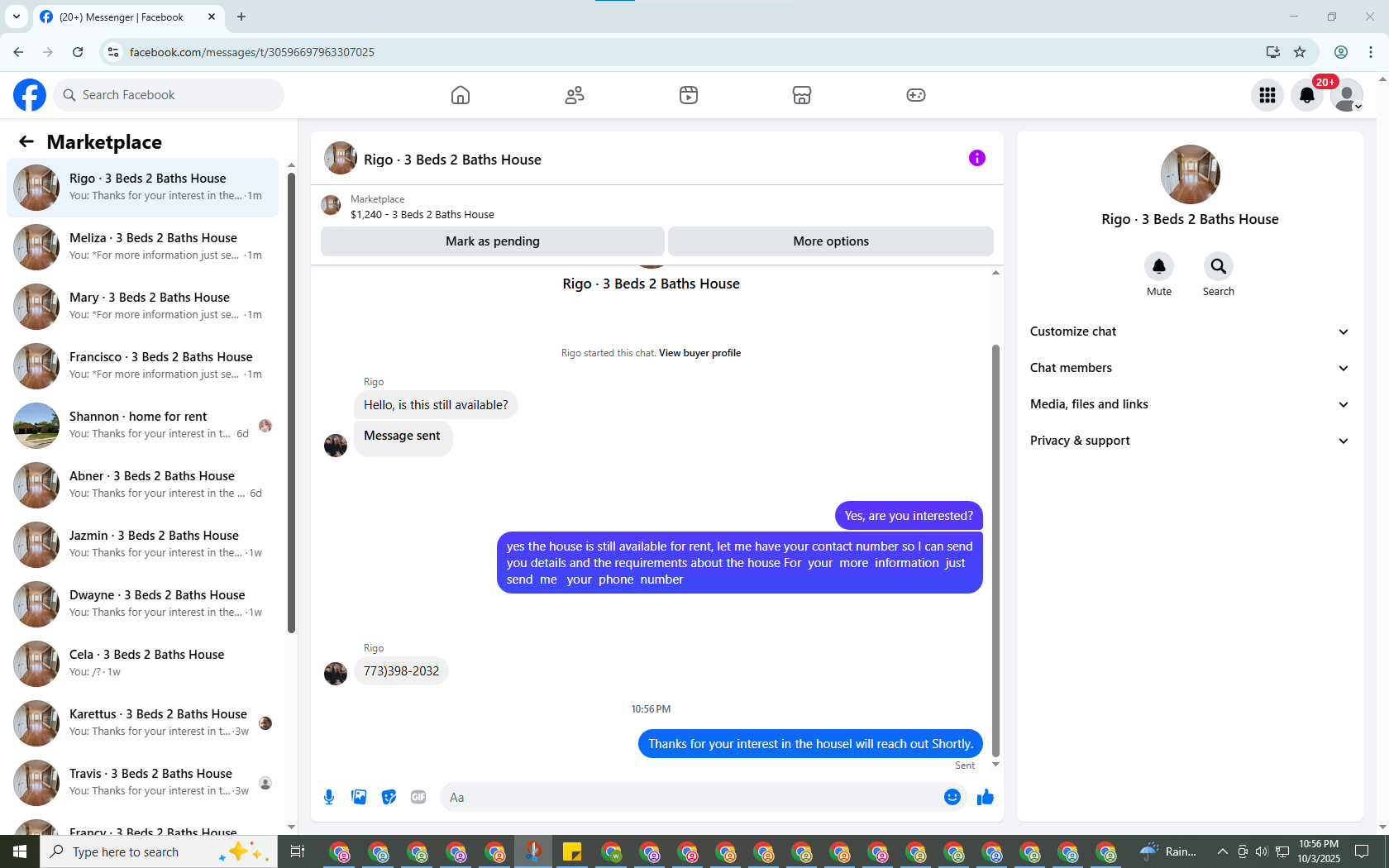
Task: Open Windows Start menu
Action: pyautogui.click(x=20, y=851)
